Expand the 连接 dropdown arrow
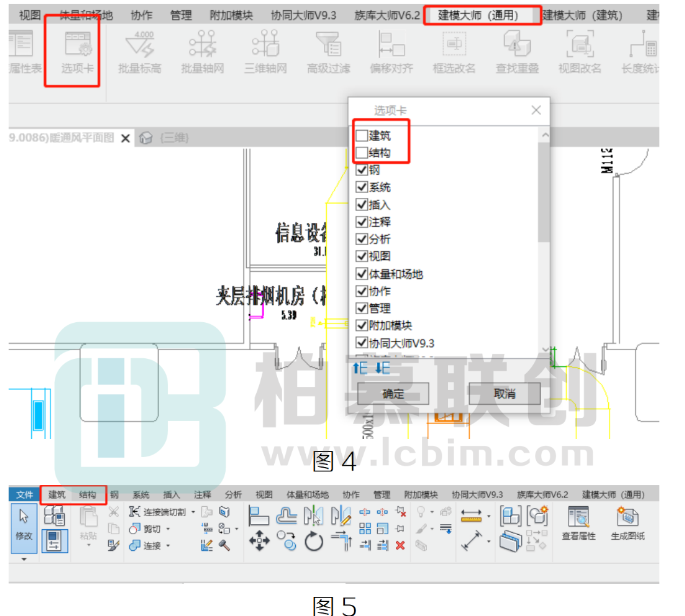Screen dimensions: 685x616 (x=168, y=546)
